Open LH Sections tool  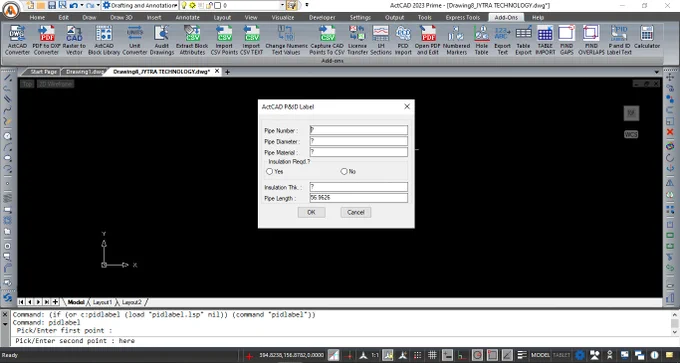tap(381, 40)
